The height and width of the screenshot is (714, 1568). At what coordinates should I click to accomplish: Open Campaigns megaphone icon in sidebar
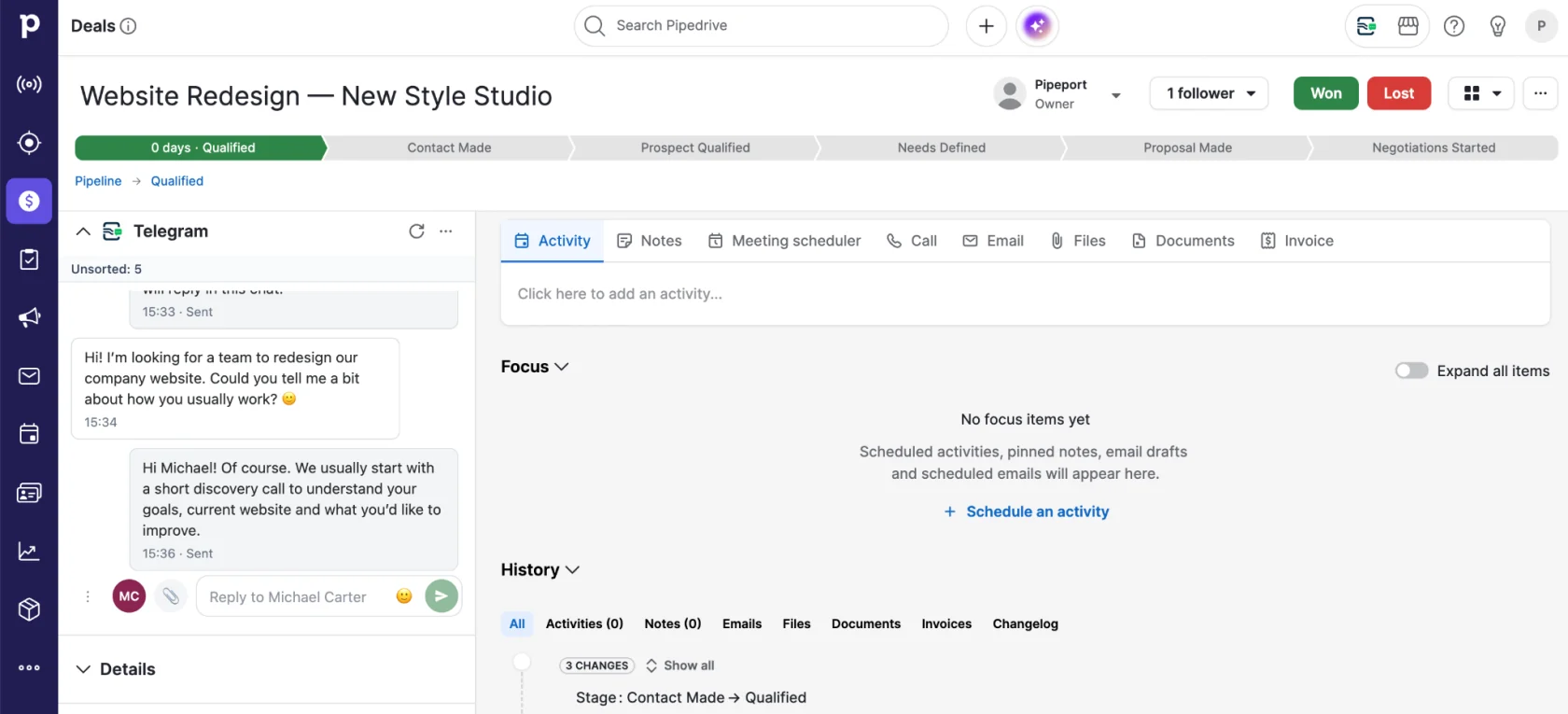(x=29, y=317)
